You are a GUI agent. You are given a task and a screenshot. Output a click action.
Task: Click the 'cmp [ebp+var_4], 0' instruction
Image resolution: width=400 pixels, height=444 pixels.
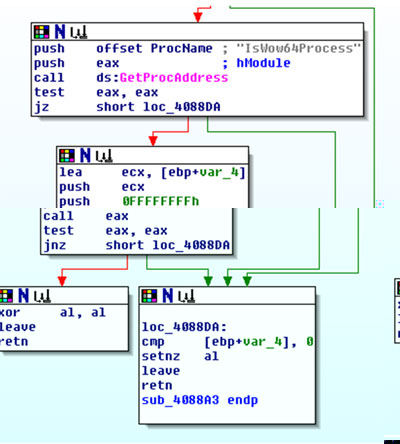[228, 342]
